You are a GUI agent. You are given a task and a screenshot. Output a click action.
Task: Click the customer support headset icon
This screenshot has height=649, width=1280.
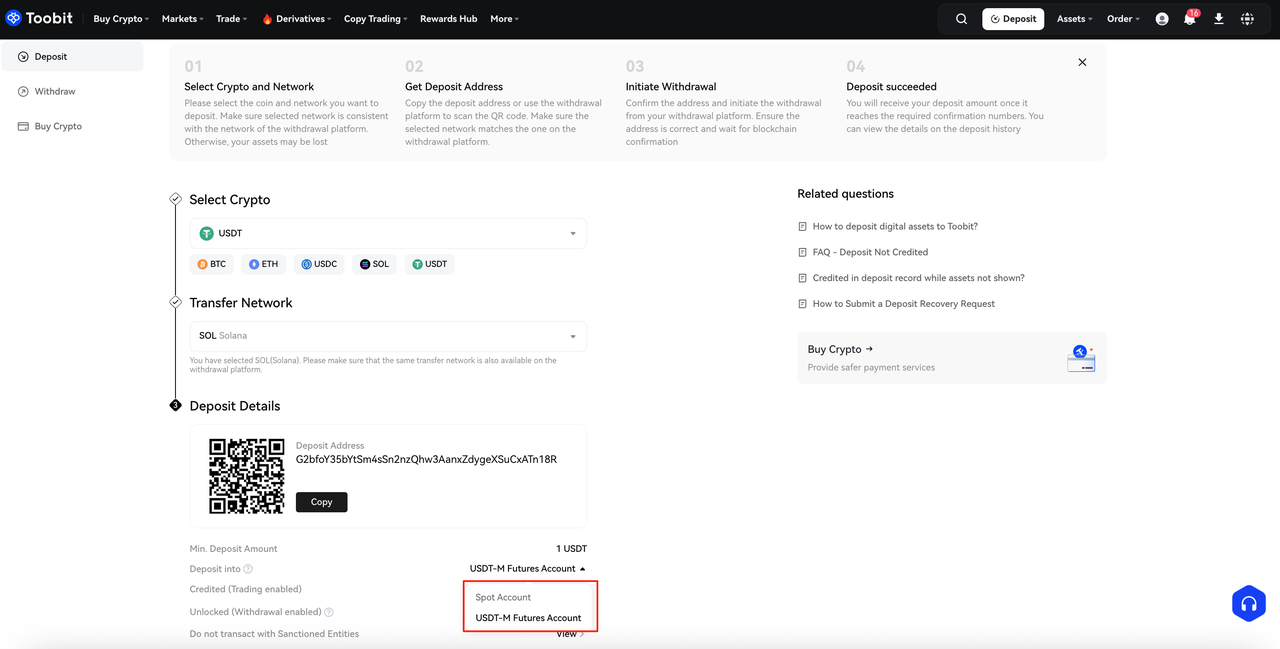[1248, 603]
